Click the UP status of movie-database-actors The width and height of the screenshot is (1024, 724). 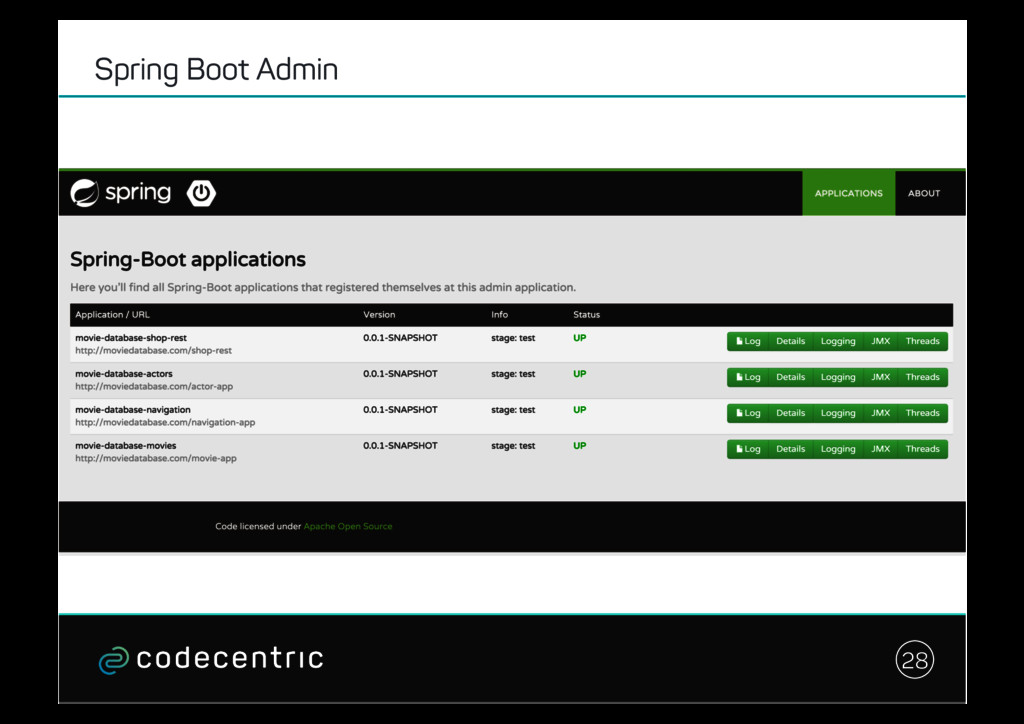coord(580,374)
